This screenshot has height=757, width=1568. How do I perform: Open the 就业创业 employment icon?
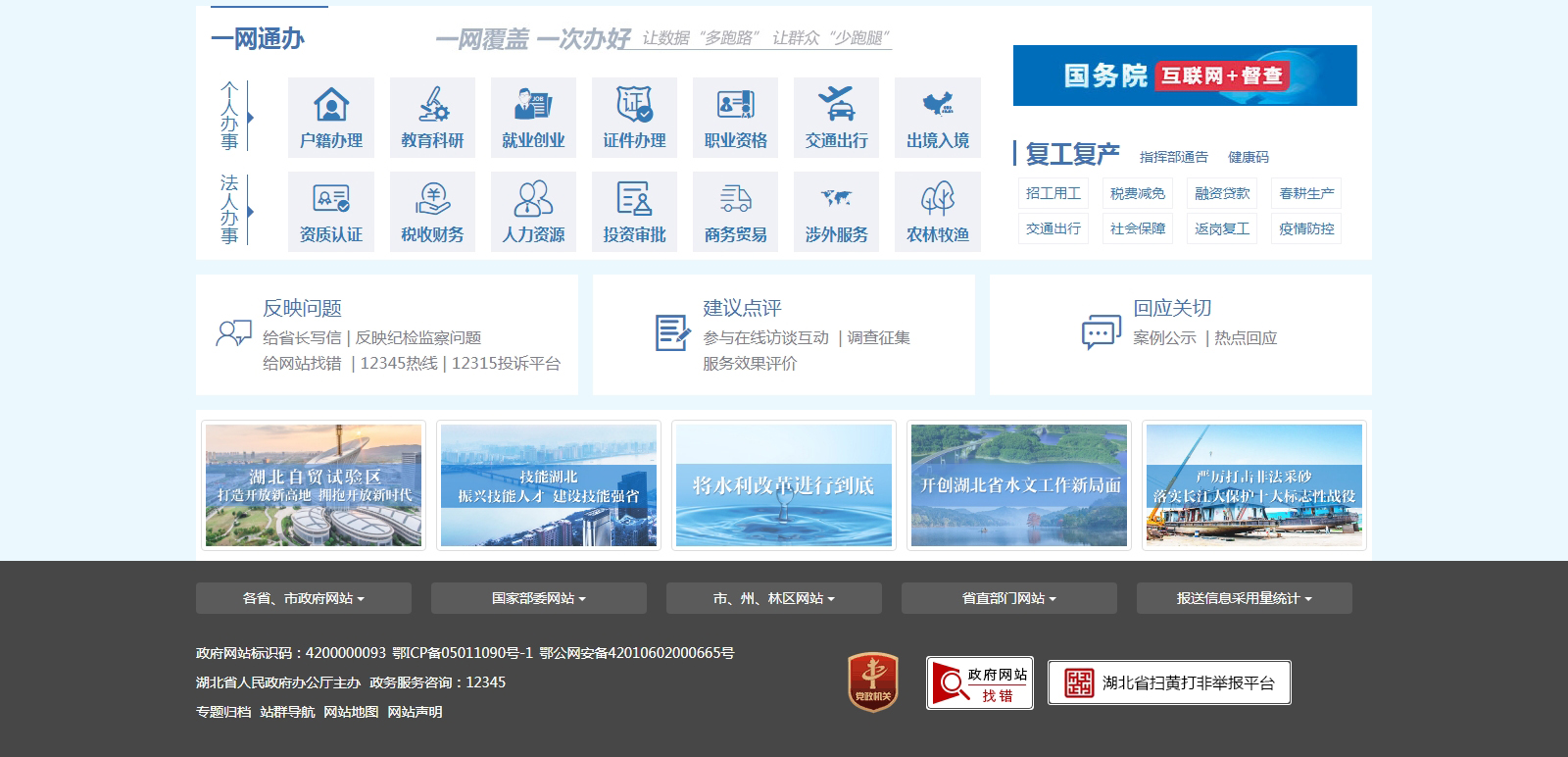pos(533,105)
